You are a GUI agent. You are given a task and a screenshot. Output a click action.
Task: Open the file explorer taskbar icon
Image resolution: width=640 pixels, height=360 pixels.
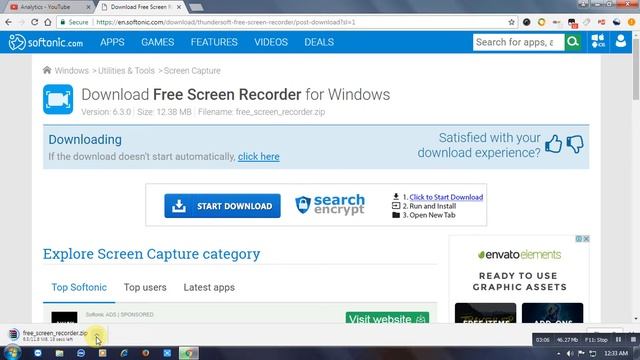(x=59, y=353)
